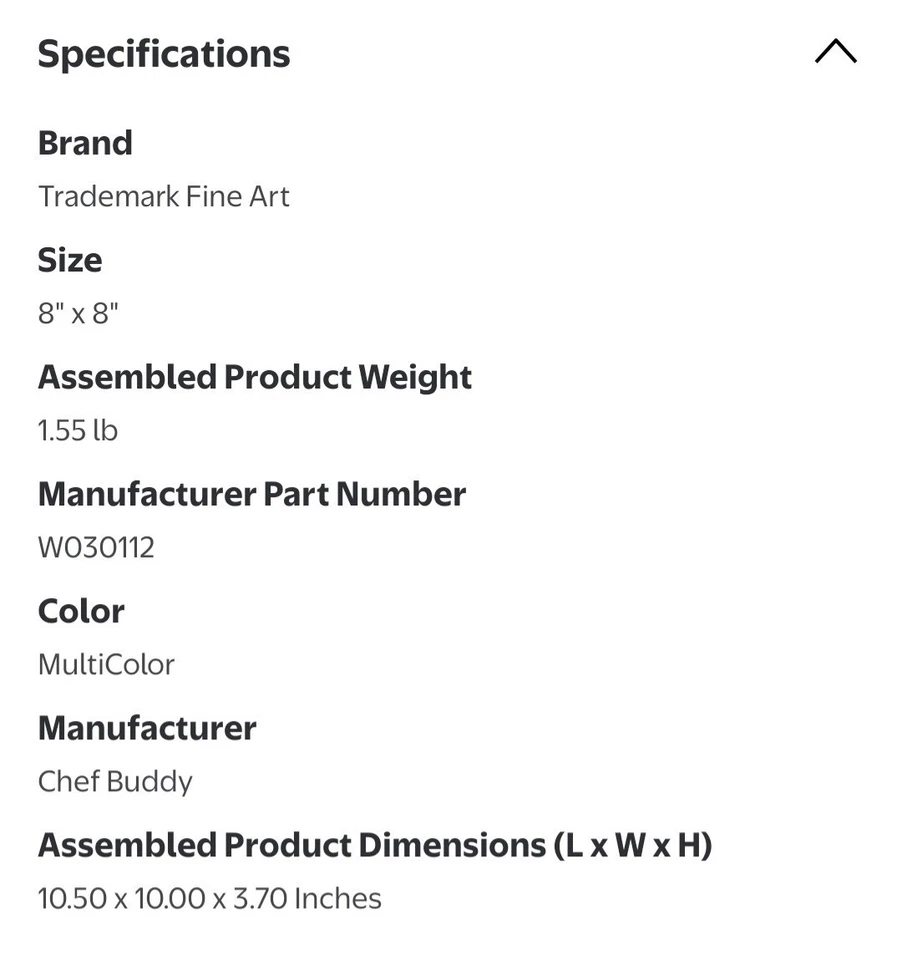
Task: Click the Color label
Action: point(81,611)
